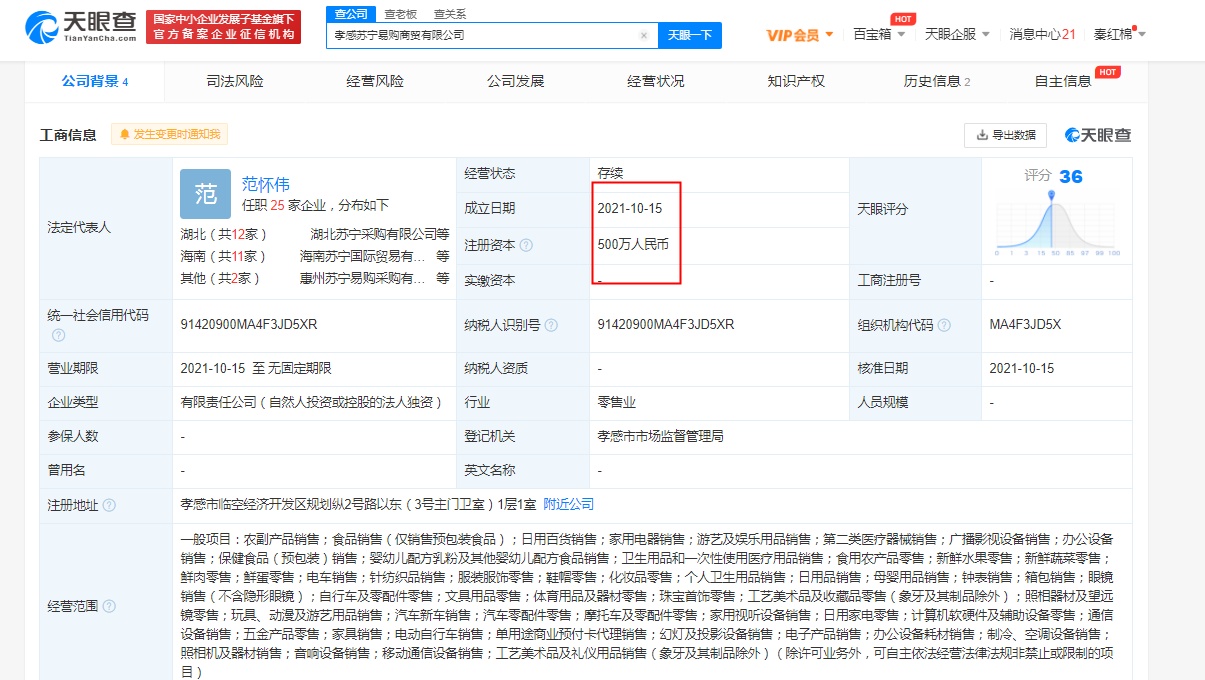Click the help icon beside 注册资本
This screenshot has height=680, width=1205.
click(x=526, y=245)
